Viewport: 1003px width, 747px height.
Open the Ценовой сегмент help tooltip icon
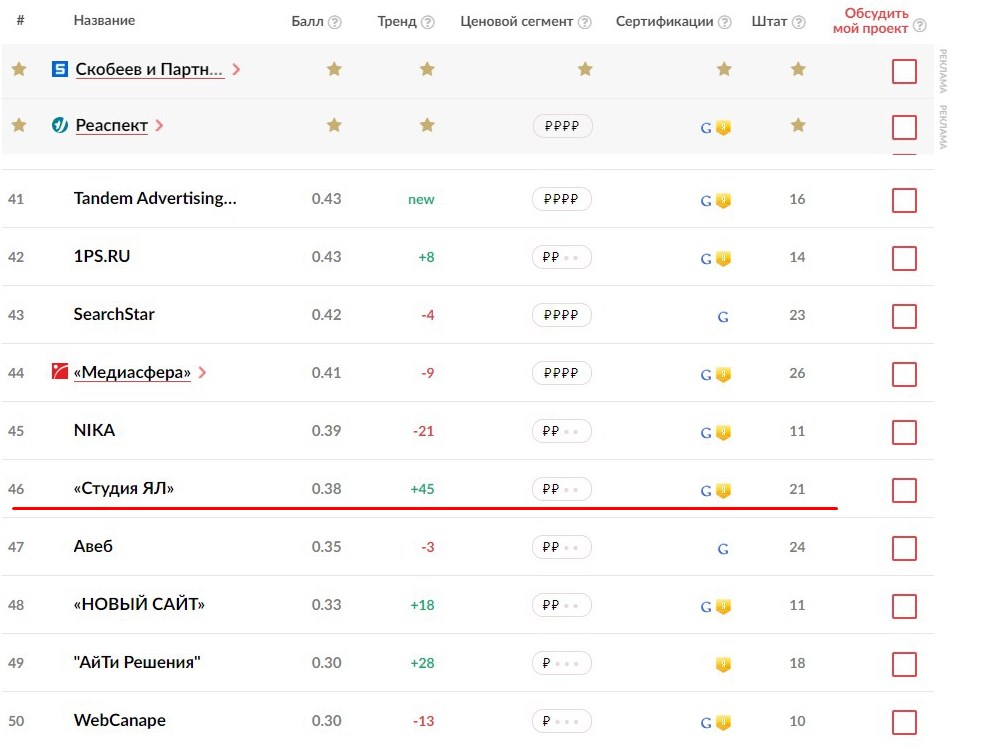(x=585, y=22)
